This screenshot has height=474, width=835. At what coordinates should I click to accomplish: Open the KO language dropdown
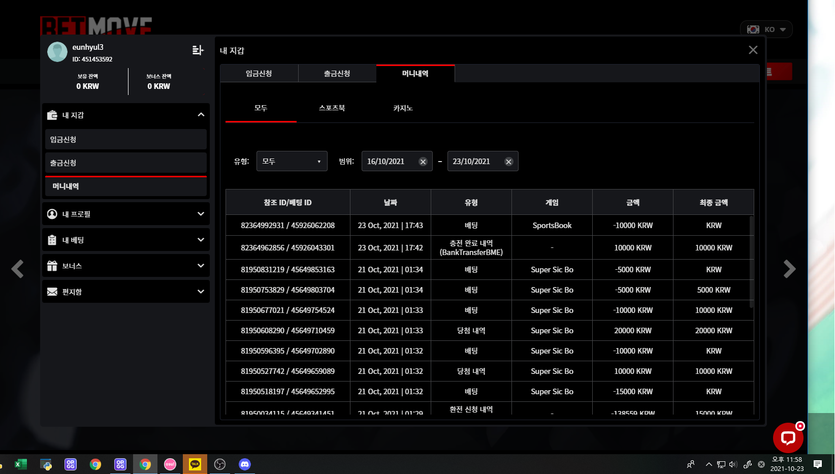click(766, 29)
